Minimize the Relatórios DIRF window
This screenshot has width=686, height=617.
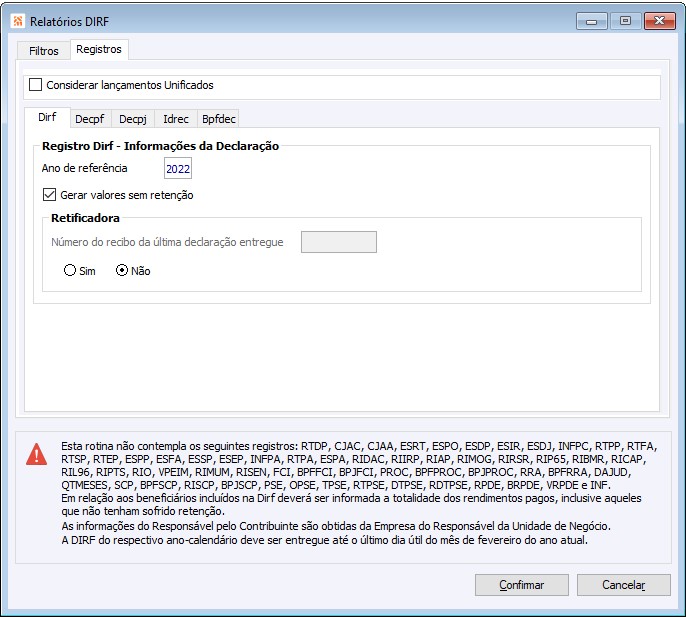[592, 21]
